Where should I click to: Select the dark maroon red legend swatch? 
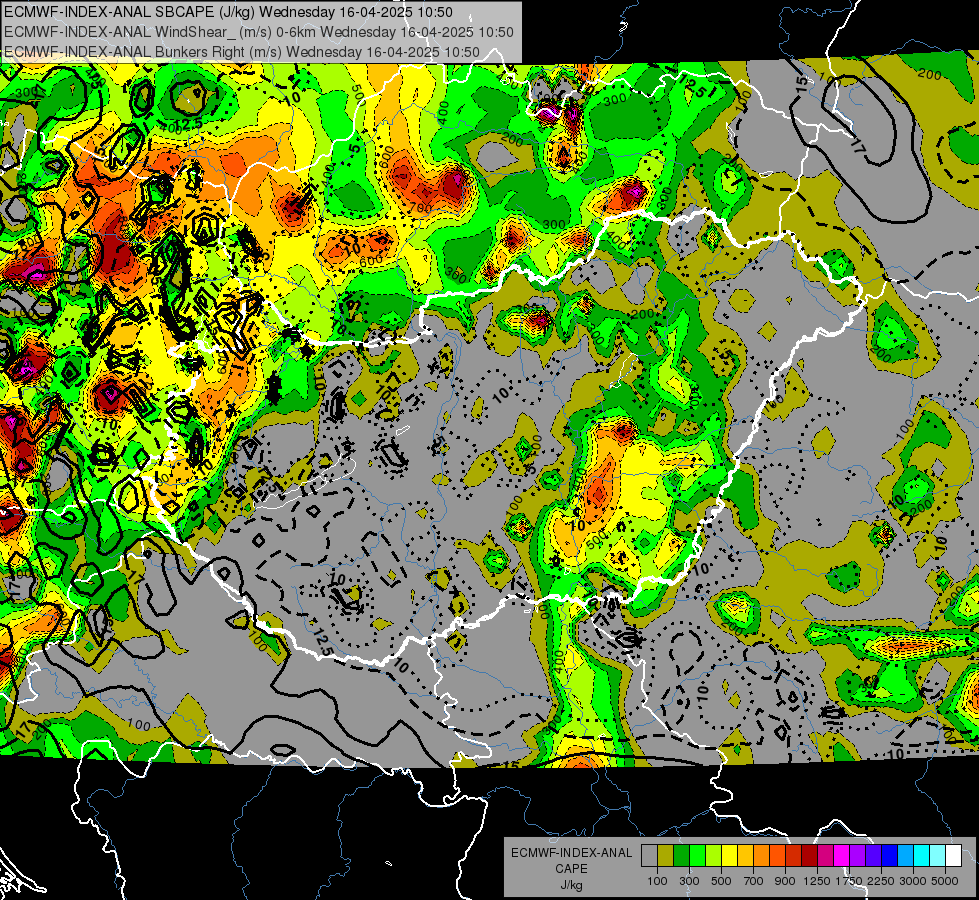click(809, 856)
